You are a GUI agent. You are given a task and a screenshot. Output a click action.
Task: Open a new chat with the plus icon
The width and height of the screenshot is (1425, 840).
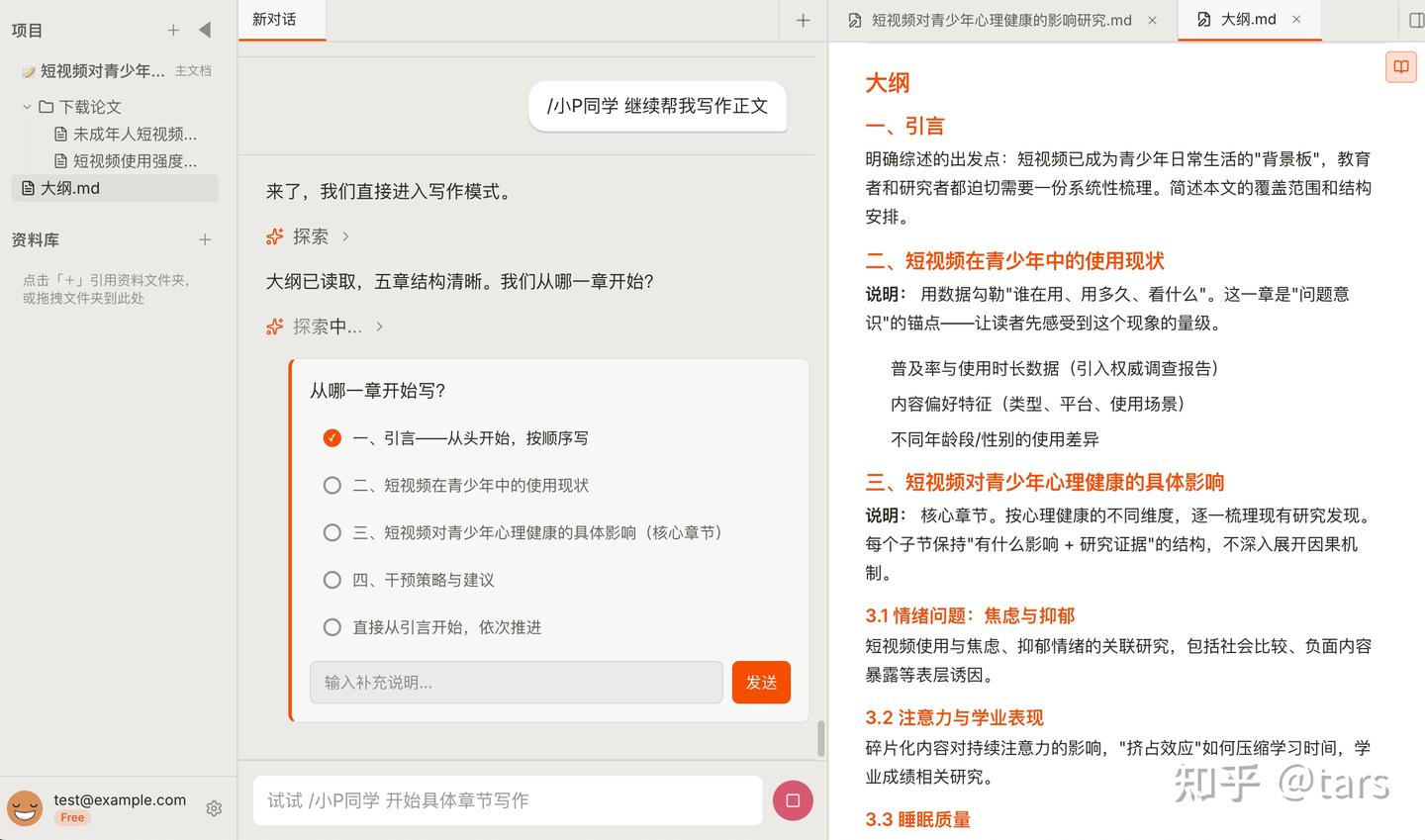pyautogui.click(x=803, y=20)
